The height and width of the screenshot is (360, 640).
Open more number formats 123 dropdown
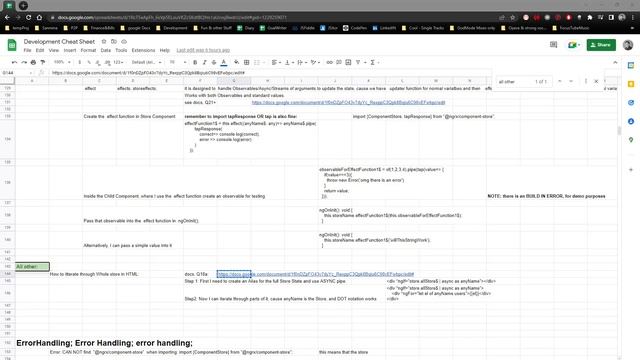[x=119, y=62]
